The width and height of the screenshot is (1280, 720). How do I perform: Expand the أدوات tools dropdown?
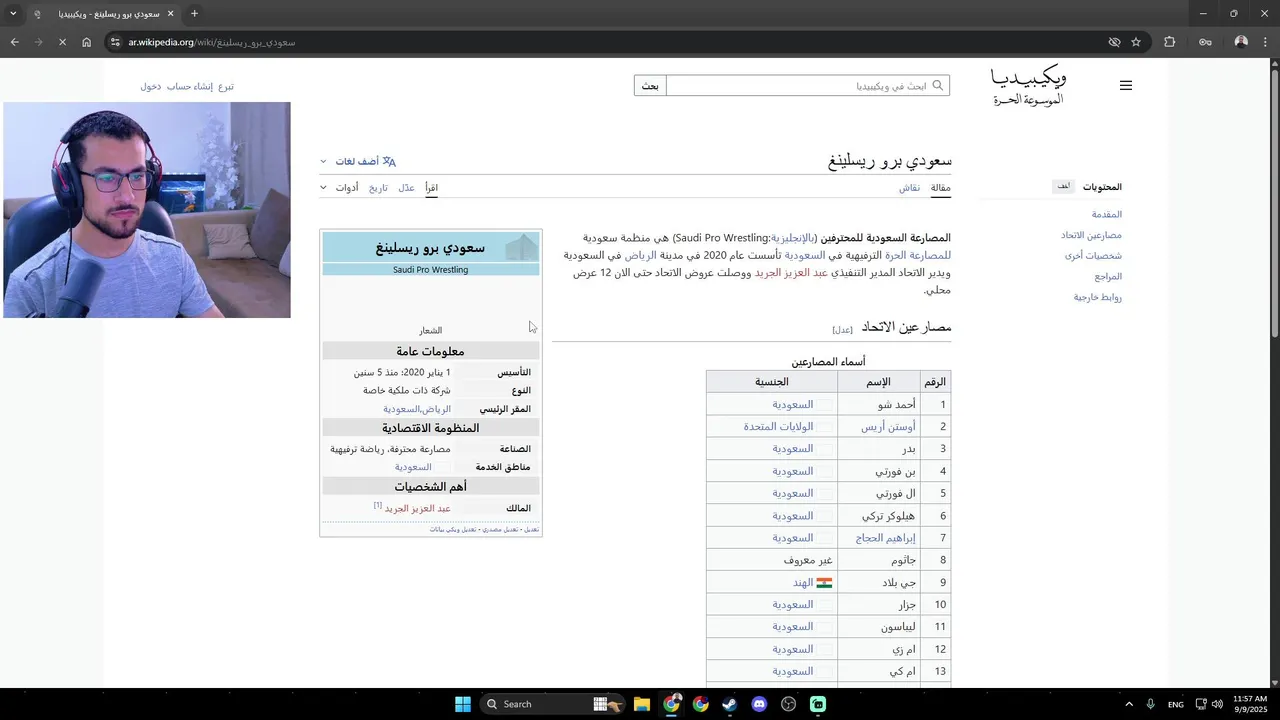[x=340, y=188]
